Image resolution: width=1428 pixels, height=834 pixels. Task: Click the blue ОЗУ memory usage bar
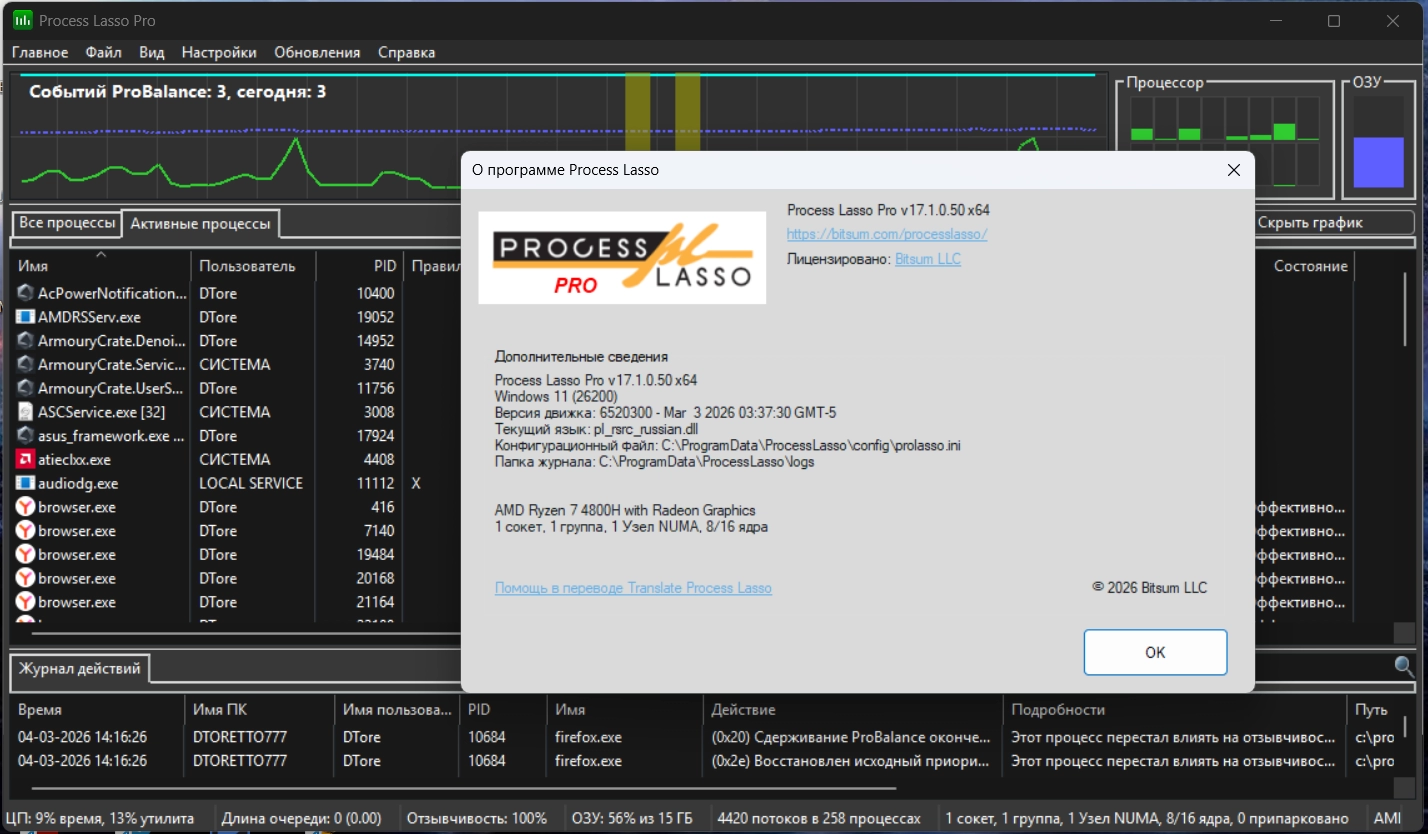pos(1379,162)
